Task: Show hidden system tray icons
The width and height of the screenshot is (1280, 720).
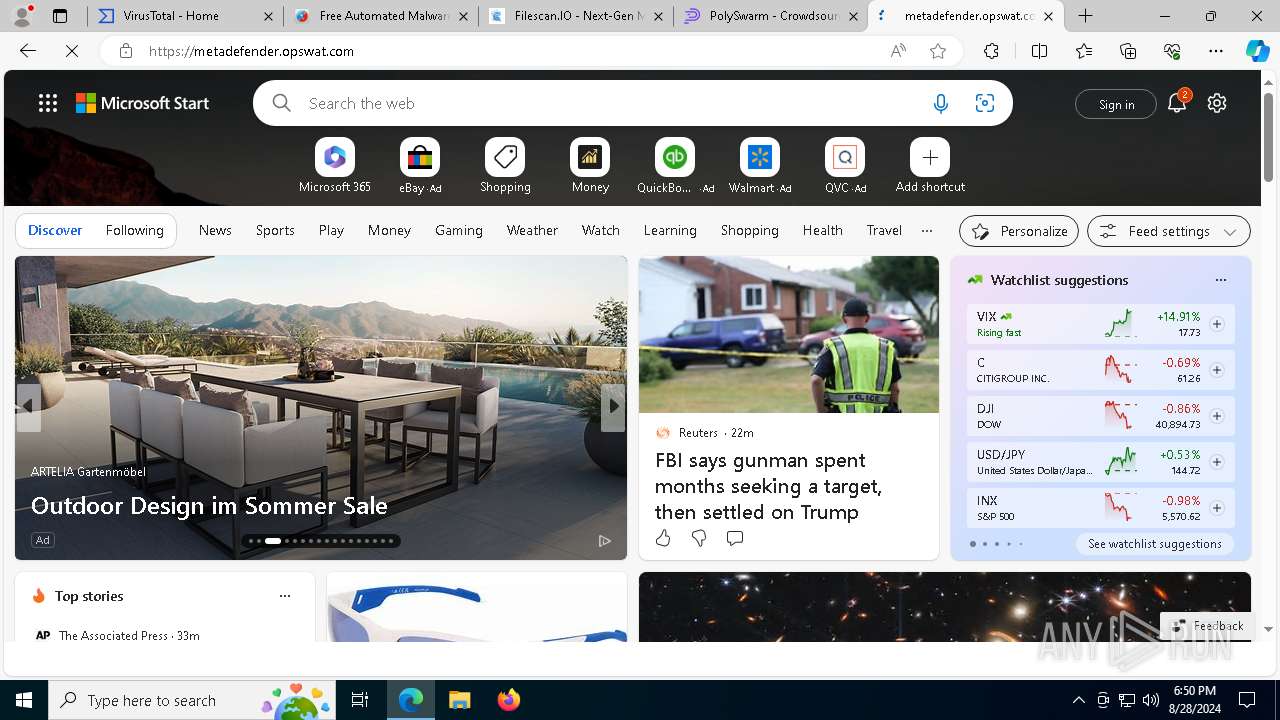Action: pos(1078,700)
